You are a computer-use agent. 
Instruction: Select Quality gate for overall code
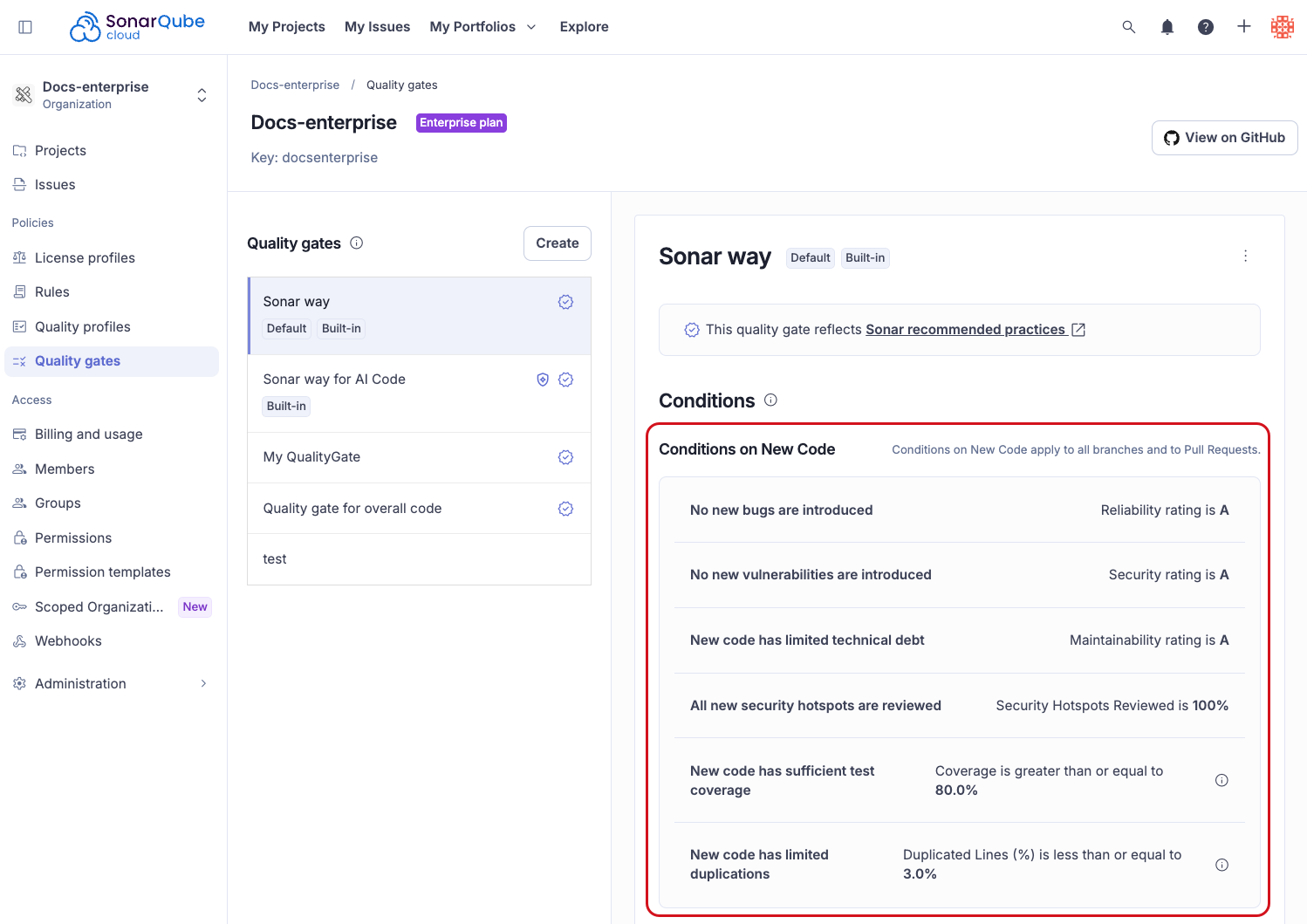point(420,509)
